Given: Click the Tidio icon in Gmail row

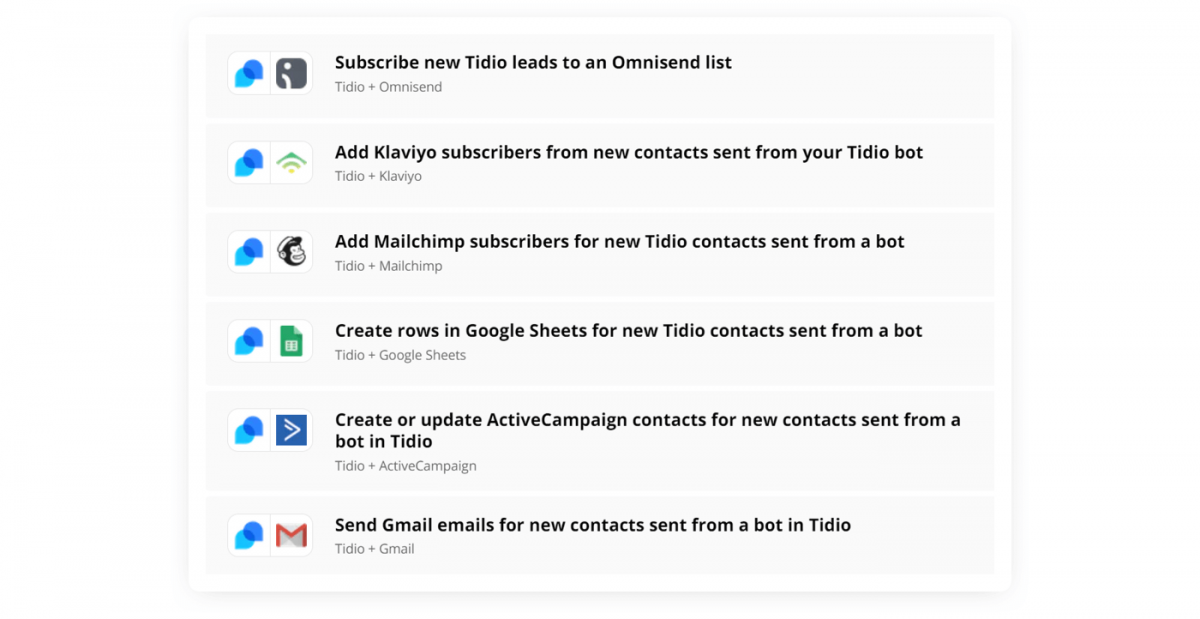Looking at the screenshot, I should click(x=249, y=535).
